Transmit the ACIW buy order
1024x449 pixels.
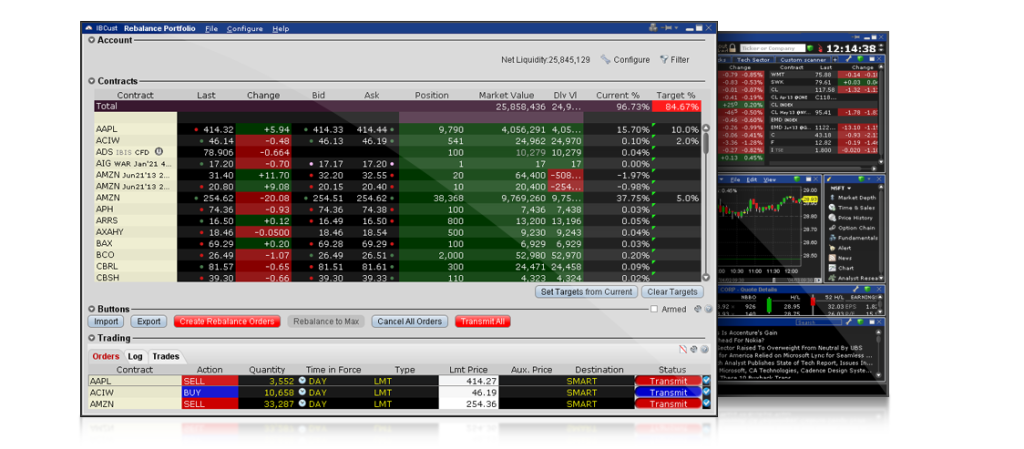pos(668,392)
